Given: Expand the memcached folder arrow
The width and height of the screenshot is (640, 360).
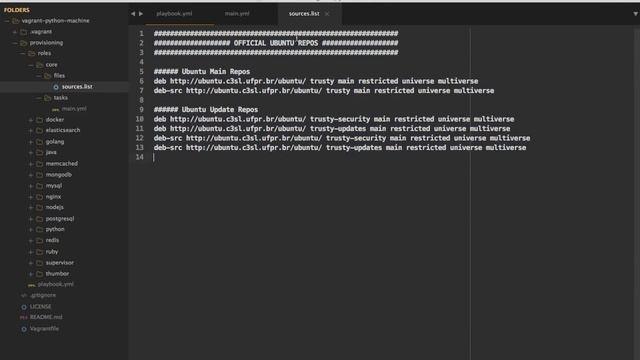Looking at the screenshot, I should (31, 163).
